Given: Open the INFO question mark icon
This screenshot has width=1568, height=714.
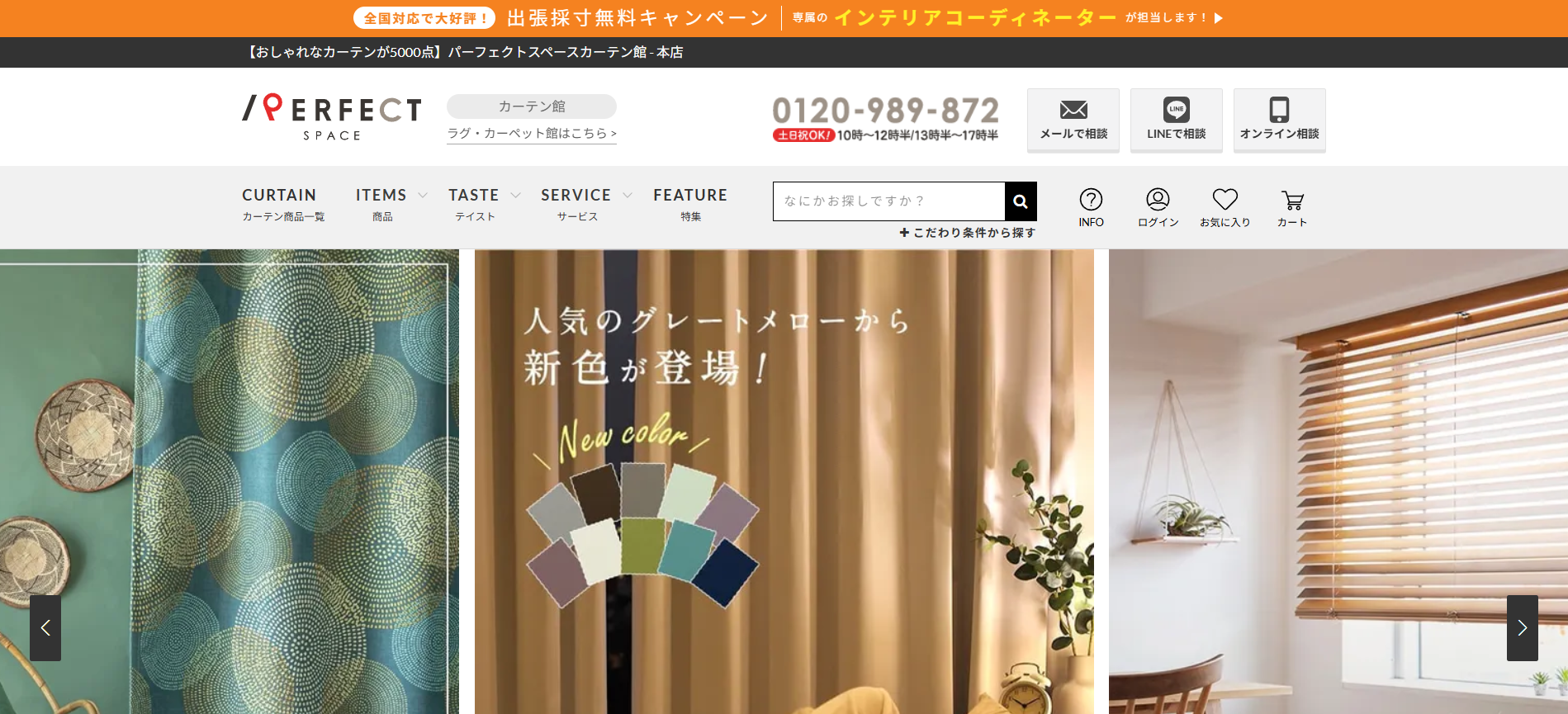Looking at the screenshot, I should coord(1091,200).
